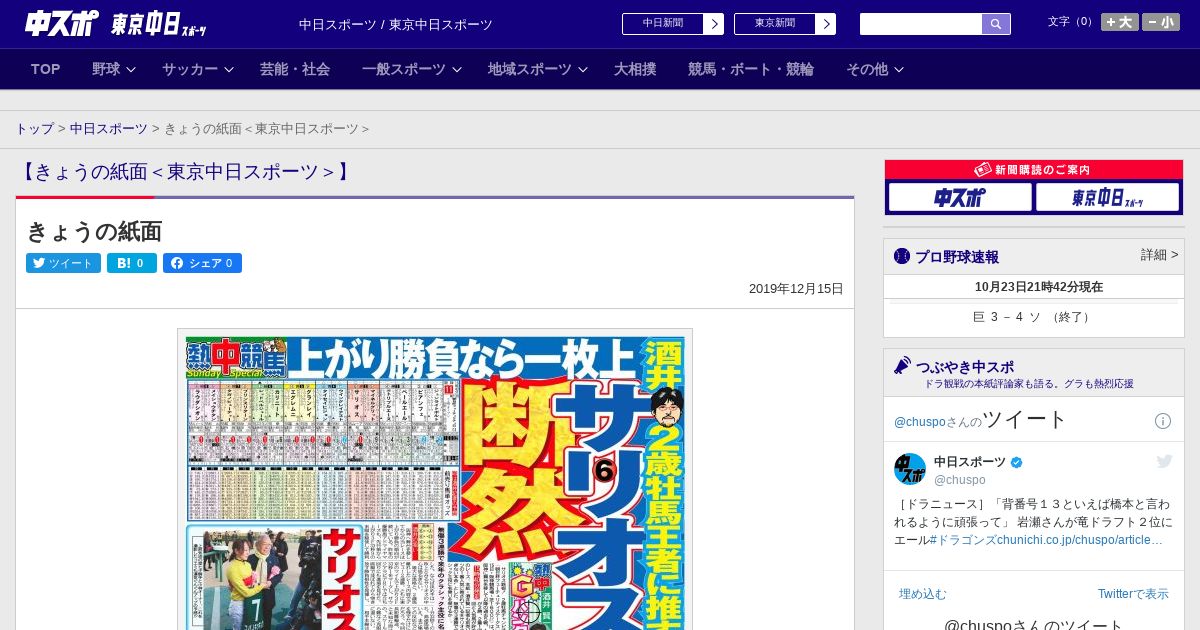Click the Facebook シェア button
Image resolution: width=1200 pixels, height=630 pixels.
tap(202, 263)
